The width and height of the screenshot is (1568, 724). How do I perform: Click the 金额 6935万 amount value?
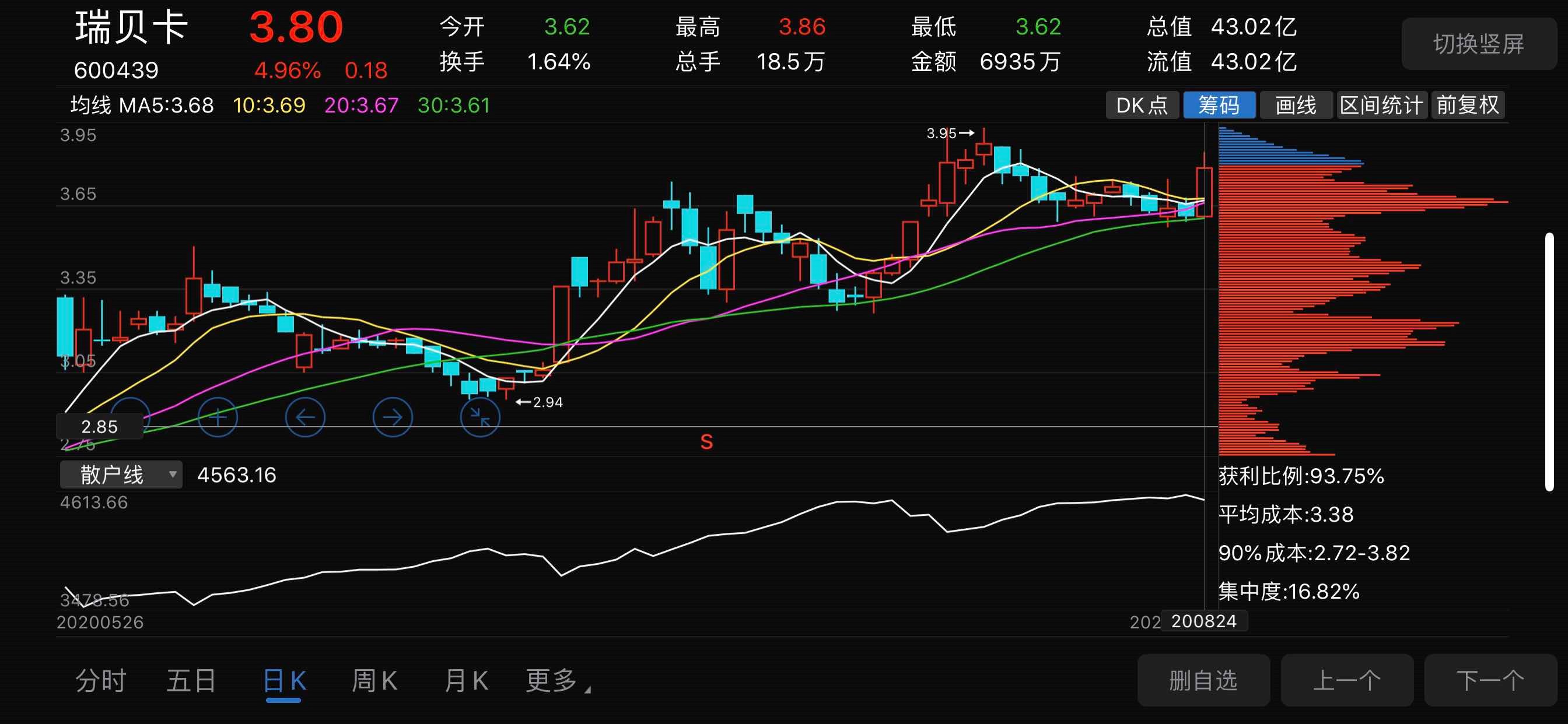[1020, 61]
